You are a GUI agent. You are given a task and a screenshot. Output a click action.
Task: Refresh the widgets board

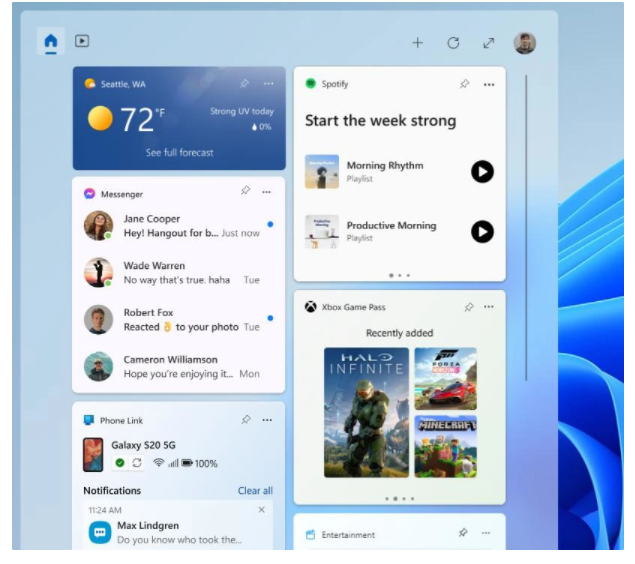coord(453,43)
